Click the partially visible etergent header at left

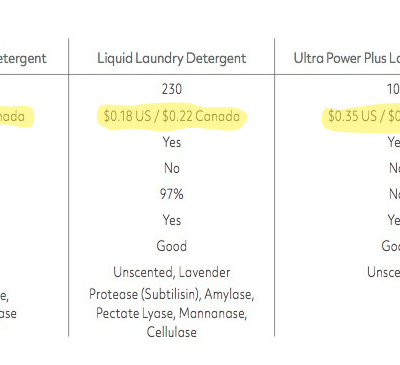[x=23, y=59]
